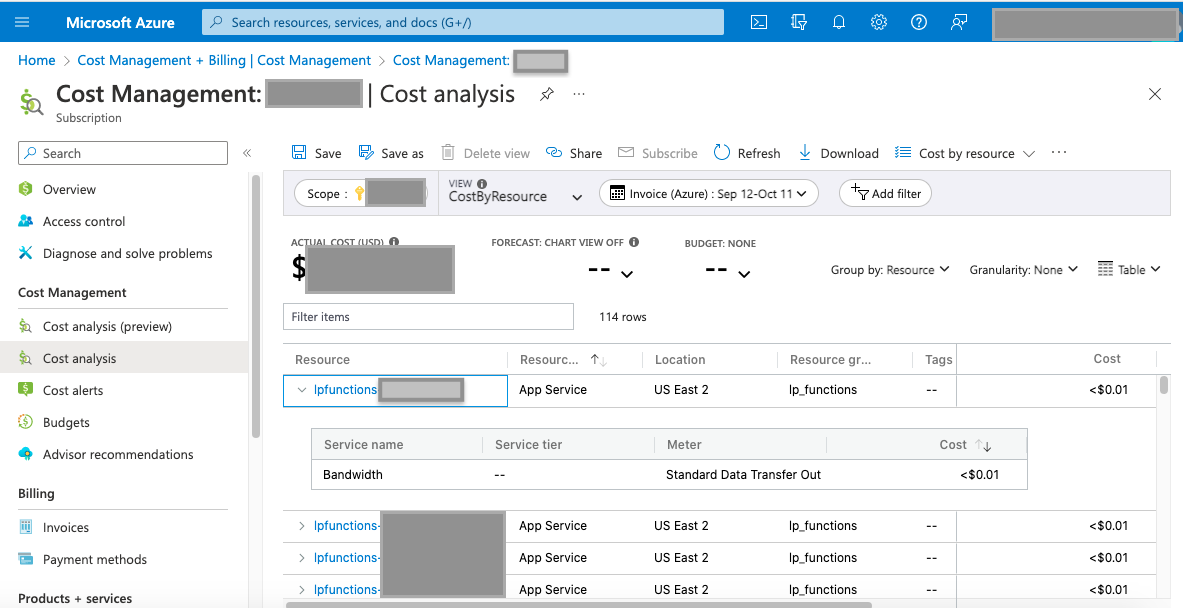This screenshot has width=1183, height=608.
Task: Open Cloud Shell from the top bar
Action: pyautogui.click(x=759, y=22)
